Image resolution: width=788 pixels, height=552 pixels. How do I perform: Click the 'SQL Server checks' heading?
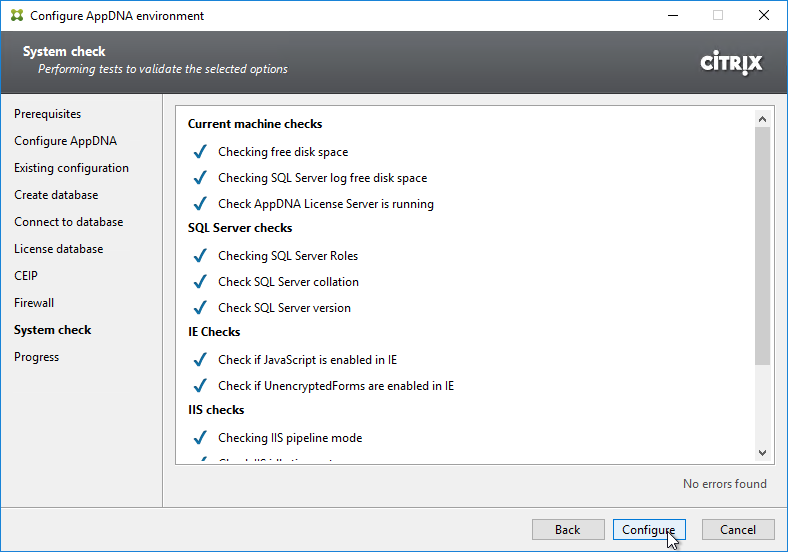coord(240,228)
